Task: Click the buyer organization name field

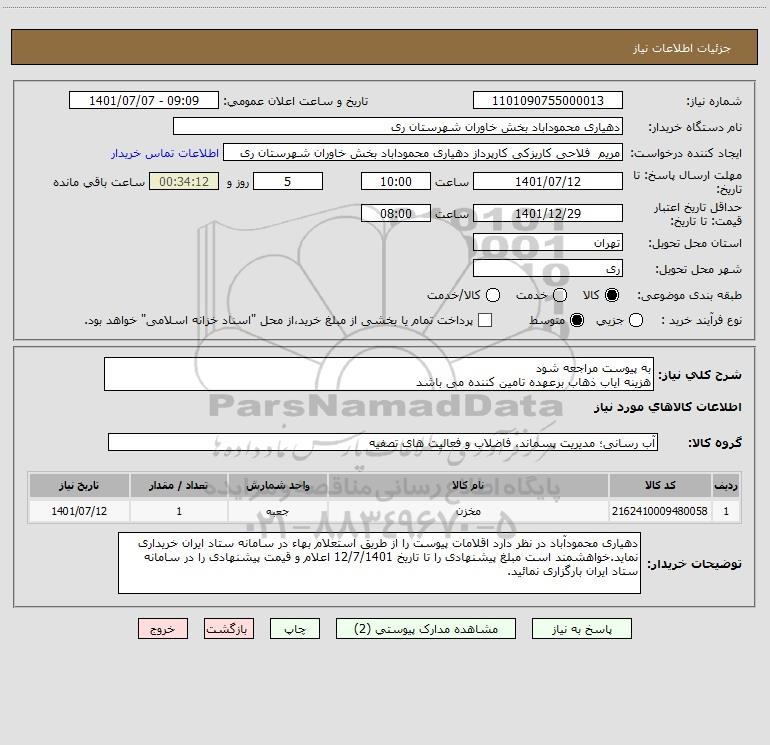Action: pos(398,126)
